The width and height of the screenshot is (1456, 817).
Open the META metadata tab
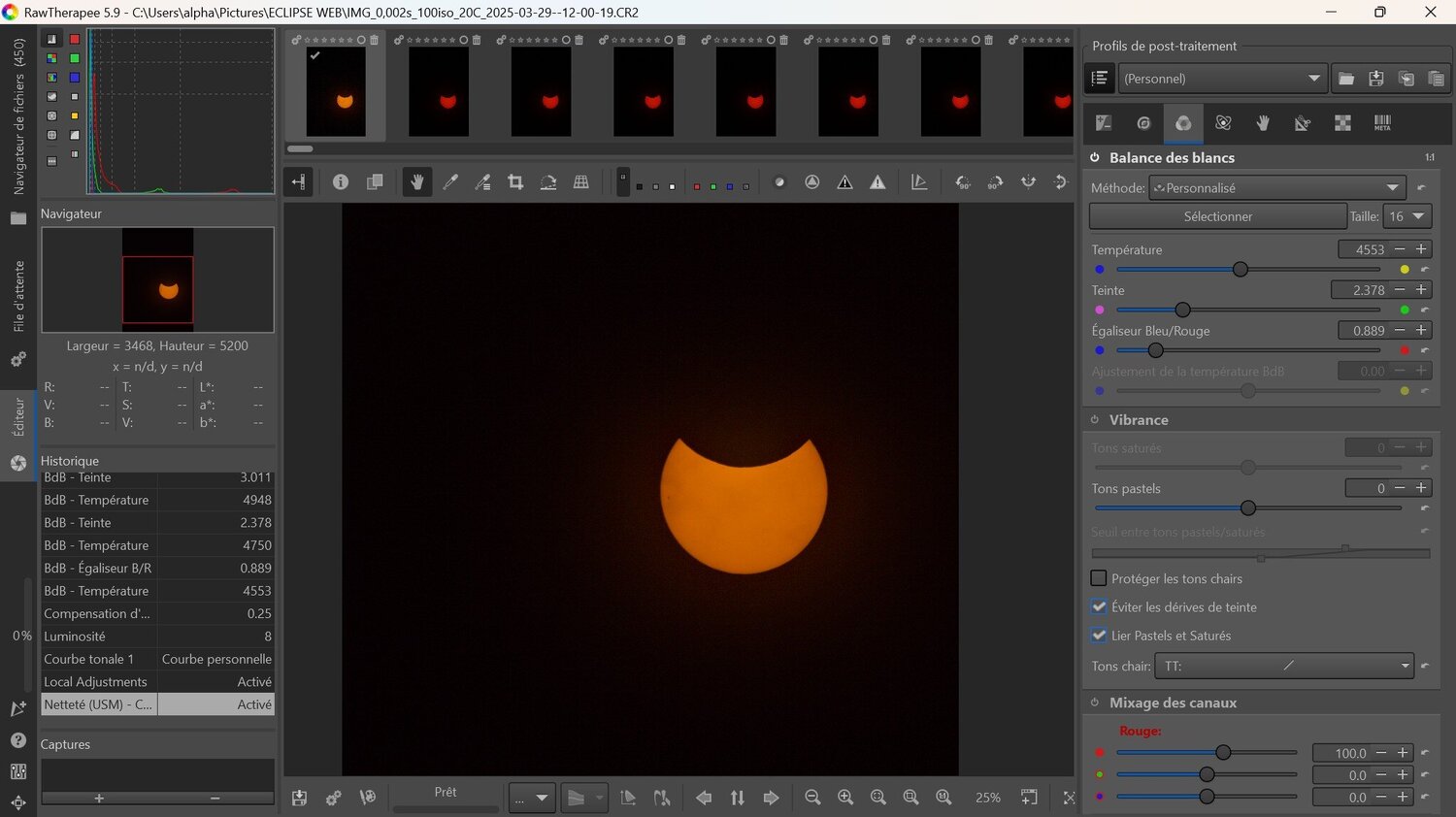tap(1382, 123)
